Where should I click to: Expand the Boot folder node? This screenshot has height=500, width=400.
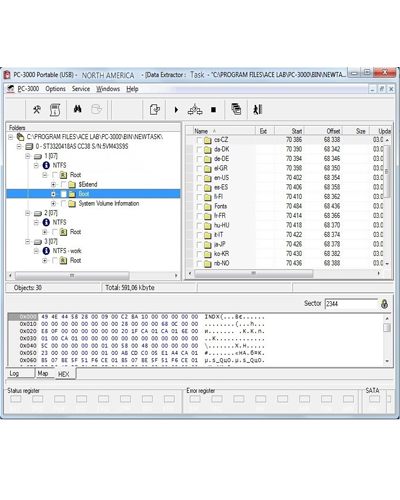(53, 194)
